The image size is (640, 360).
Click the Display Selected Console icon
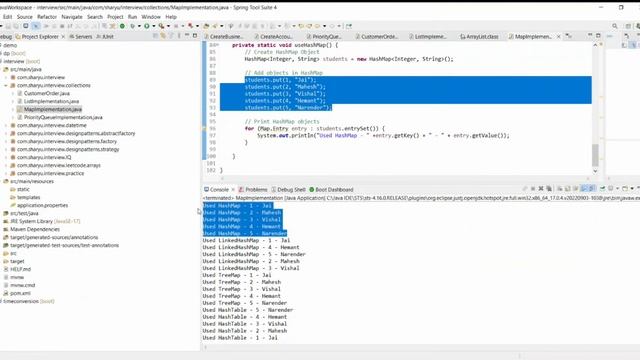coord(611,189)
